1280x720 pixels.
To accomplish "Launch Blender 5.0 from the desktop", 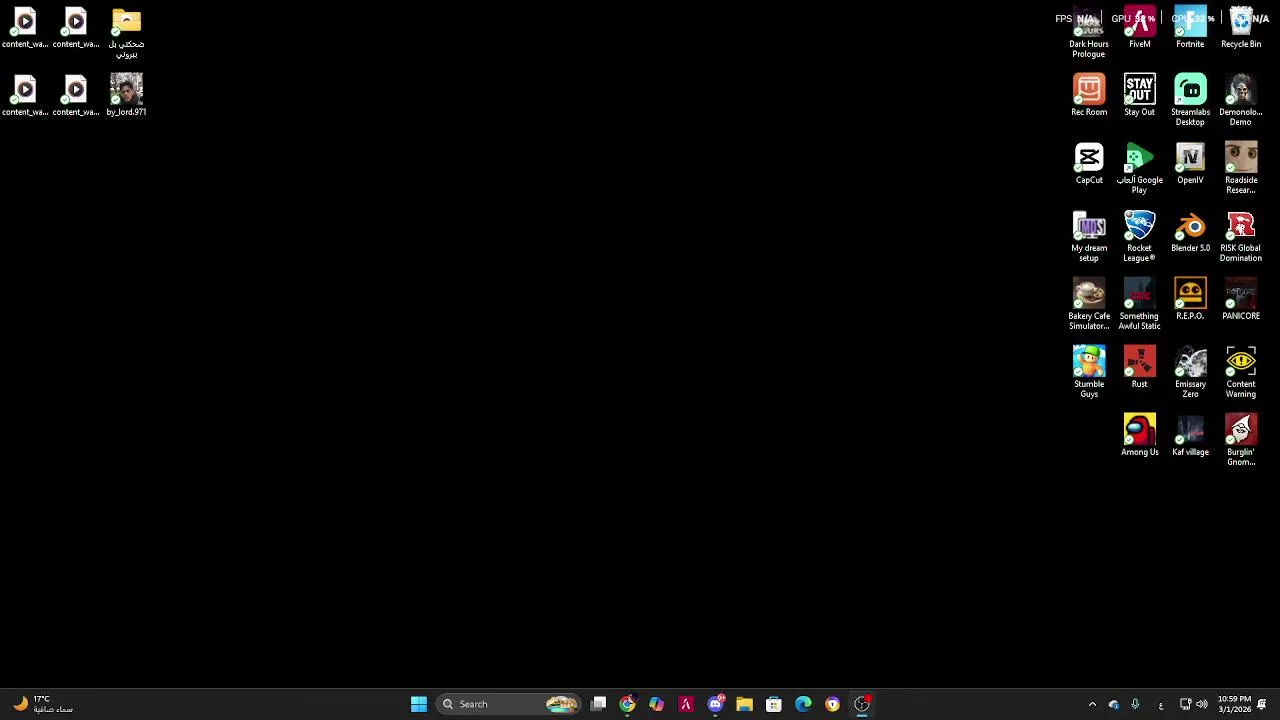I will (x=1190, y=232).
